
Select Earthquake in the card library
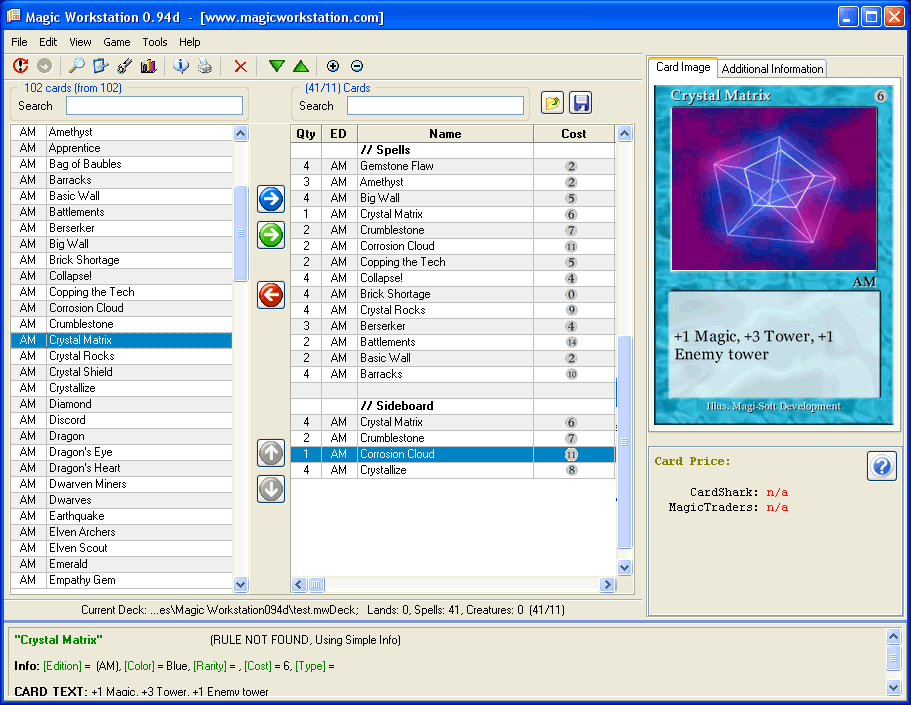click(x=121, y=516)
